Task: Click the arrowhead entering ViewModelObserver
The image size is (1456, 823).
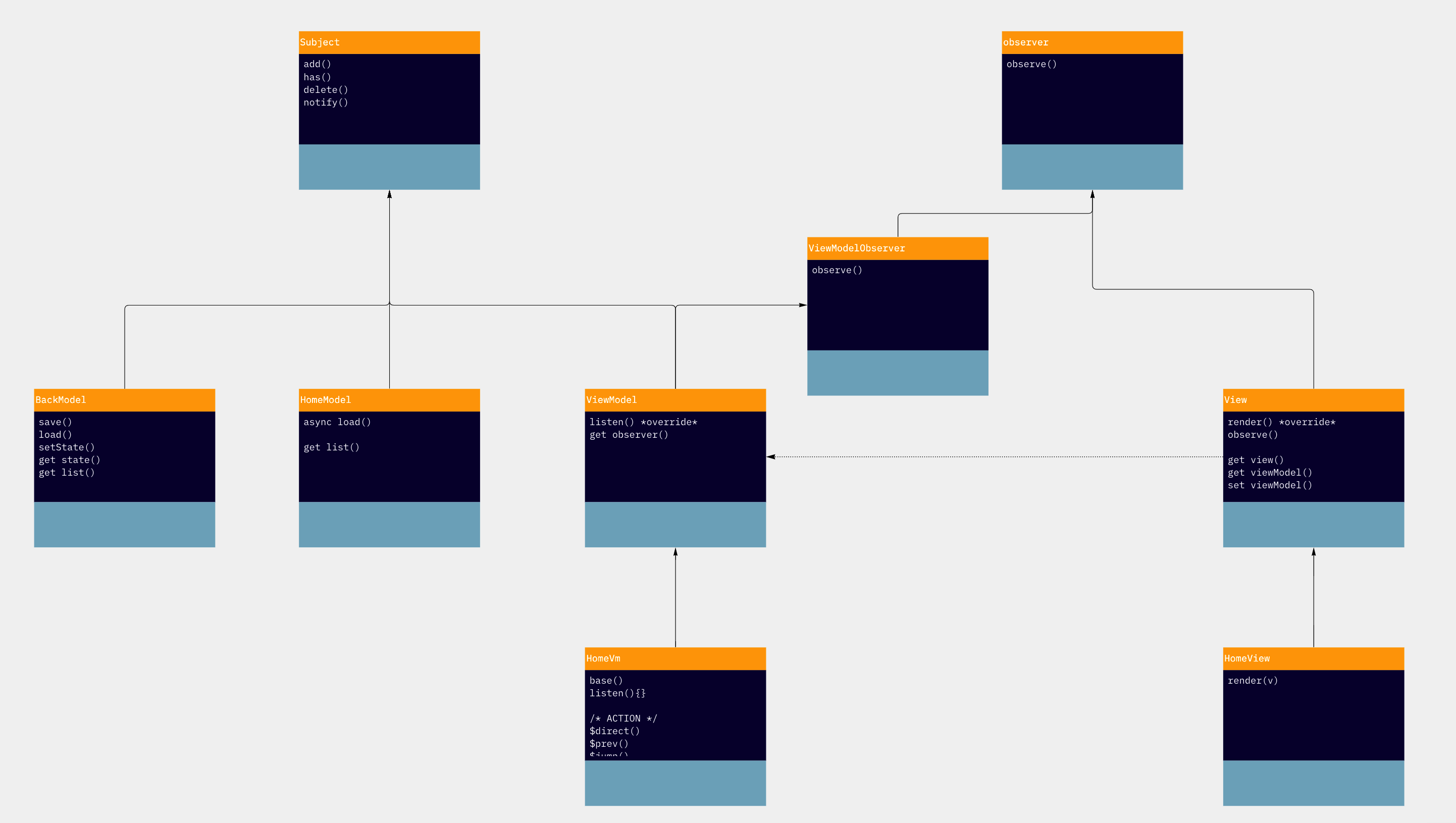Action: click(803, 305)
